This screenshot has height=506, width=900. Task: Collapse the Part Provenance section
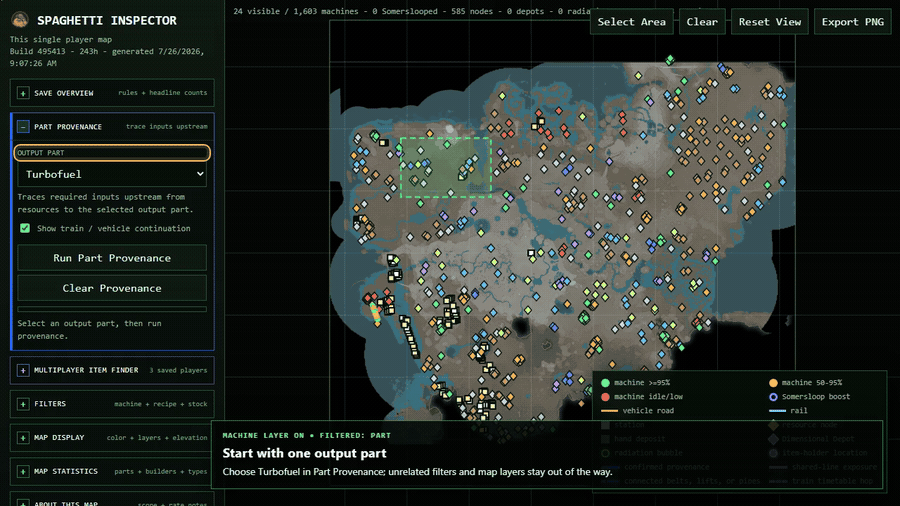(x=23, y=127)
